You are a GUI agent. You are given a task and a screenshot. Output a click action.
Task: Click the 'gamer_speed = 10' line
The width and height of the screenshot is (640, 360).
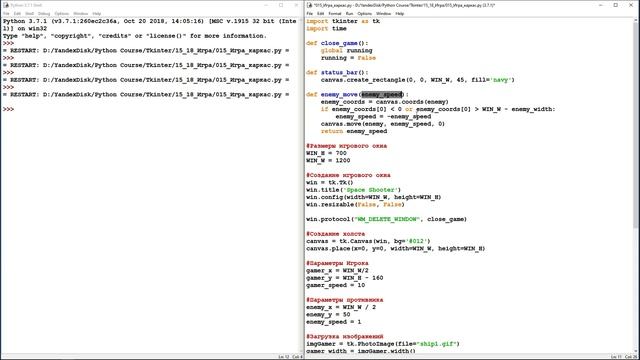pos(336,286)
